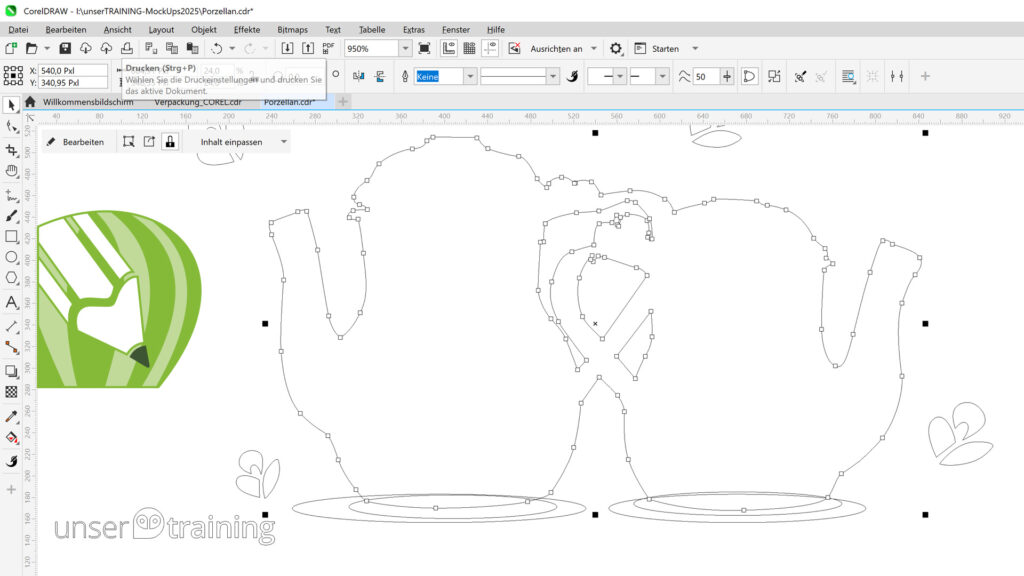
Task: Select the Color Eyedropper tool
Action: (x=11, y=416)
